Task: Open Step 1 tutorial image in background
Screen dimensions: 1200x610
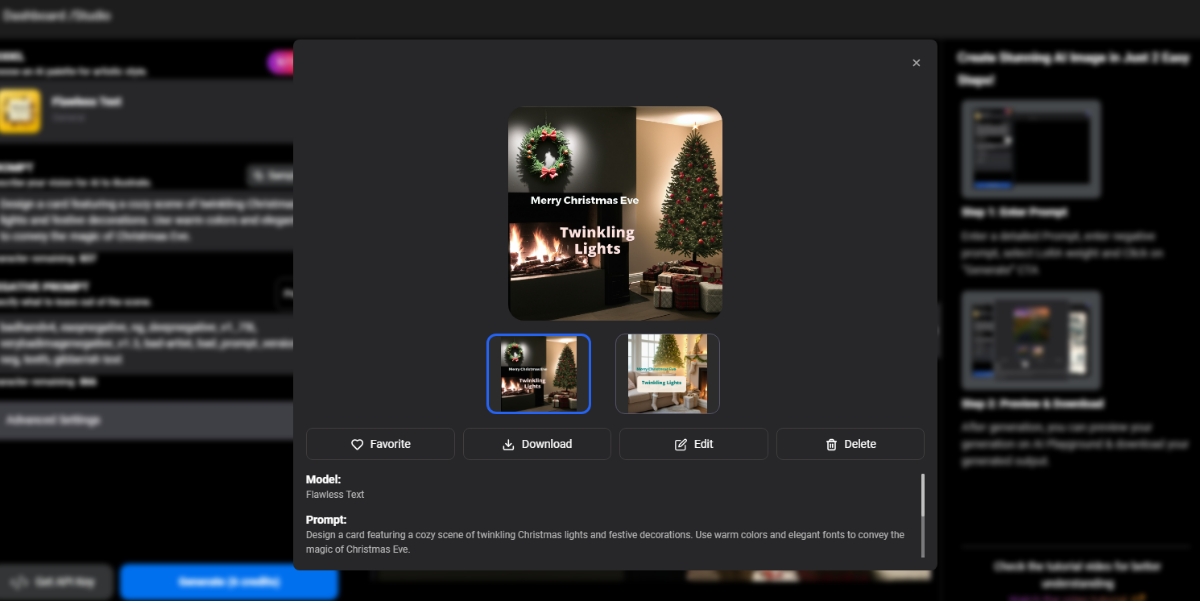Action: (x=1030, y=149)
